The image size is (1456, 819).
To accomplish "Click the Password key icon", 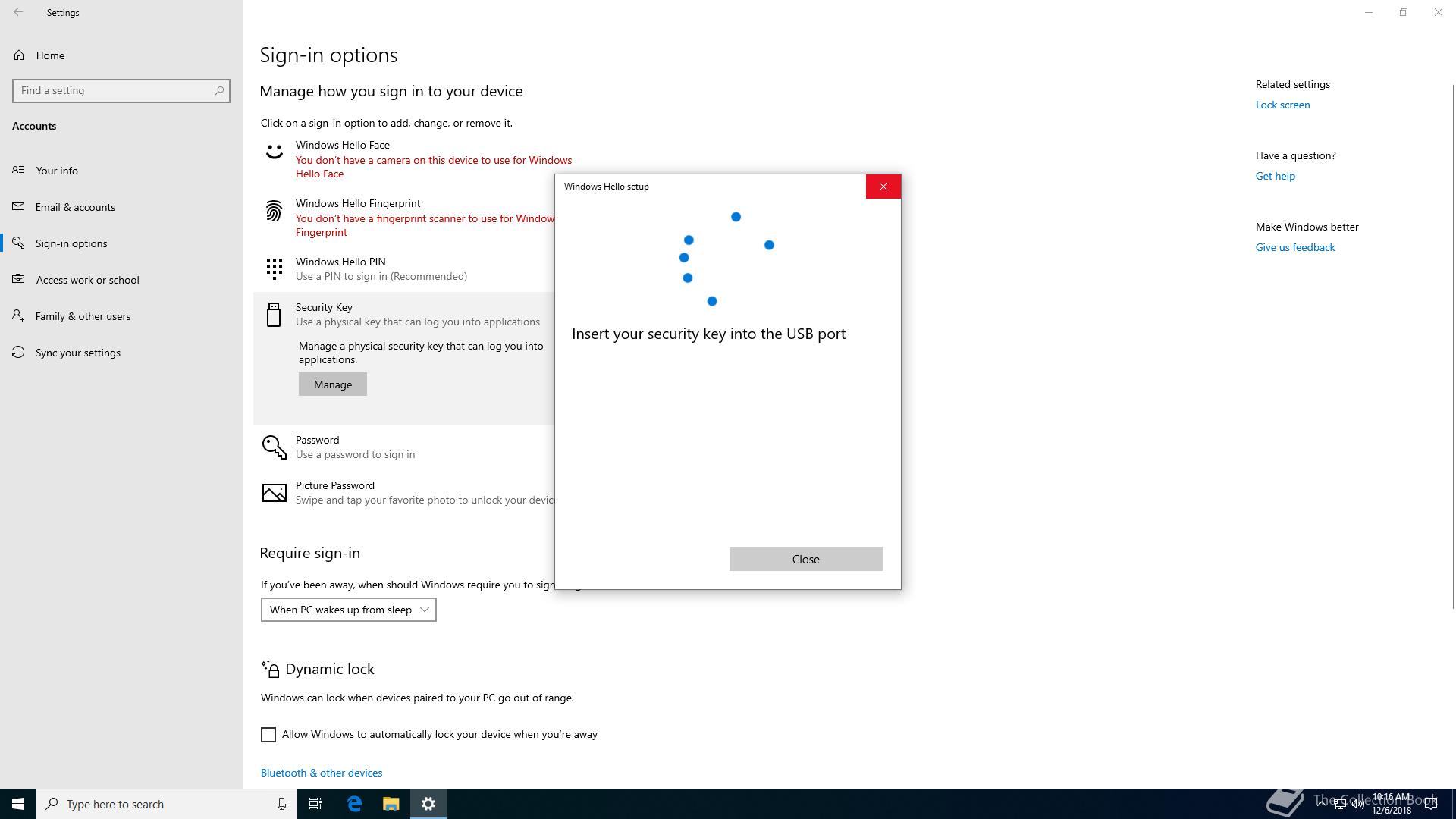I will (274, 447).
